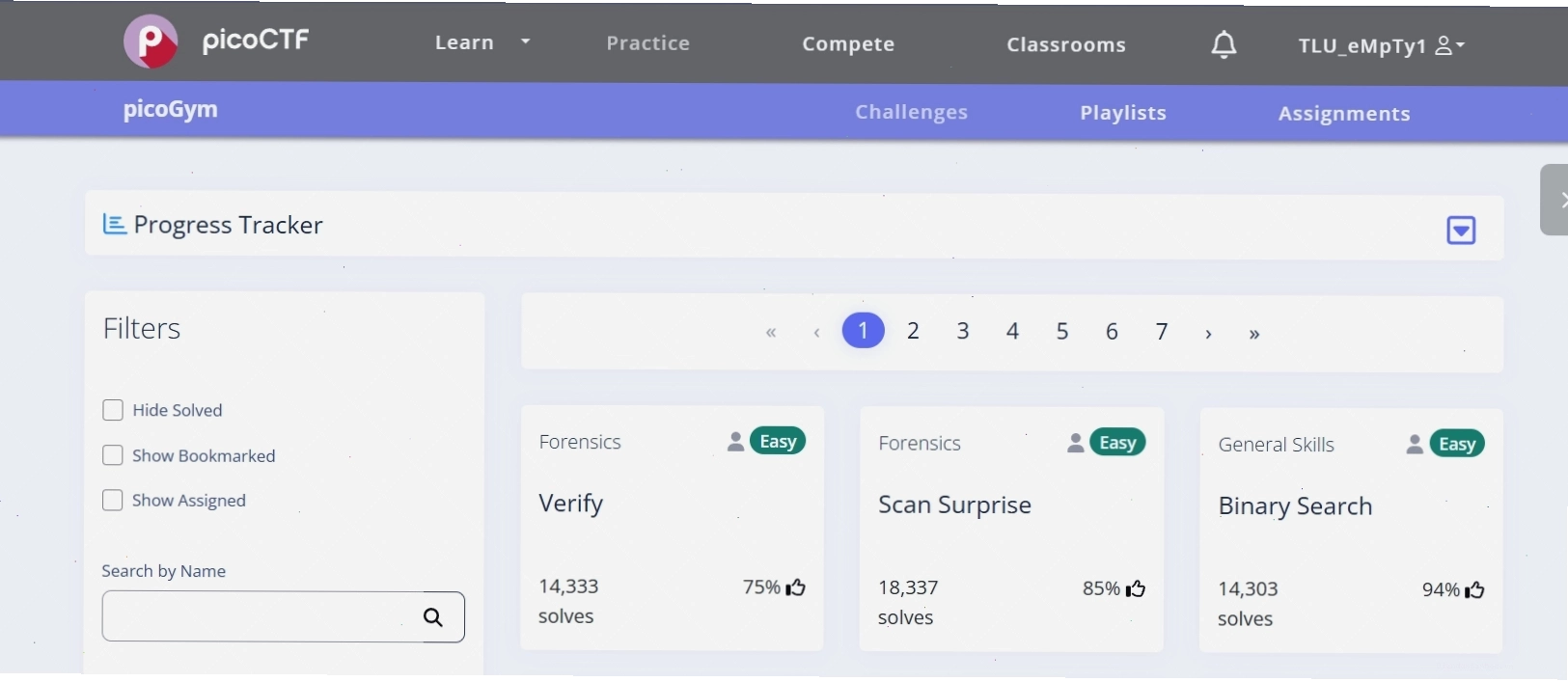The image size is (1568, 682).
Task: Open the Classrooms menu item
Action: point(1066,45)
